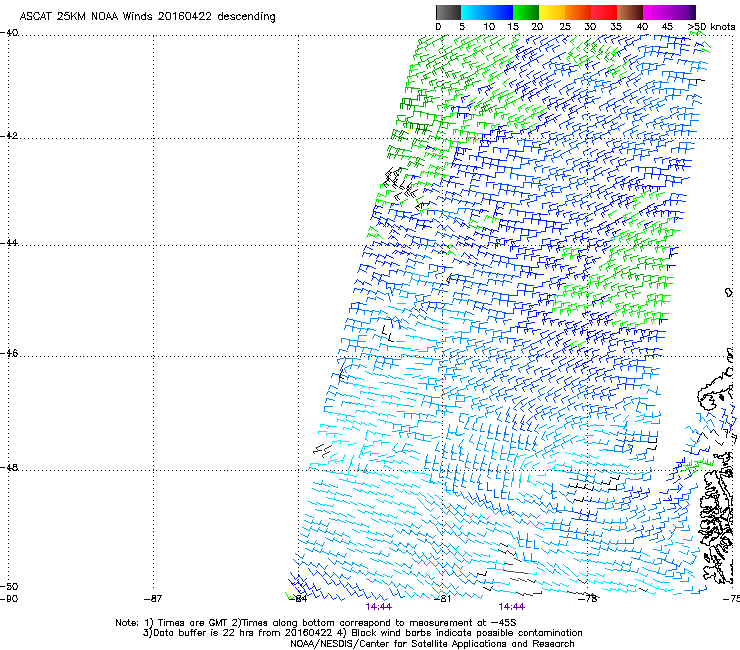Click the brown 35-40 knots legend segment

[630, 12]
